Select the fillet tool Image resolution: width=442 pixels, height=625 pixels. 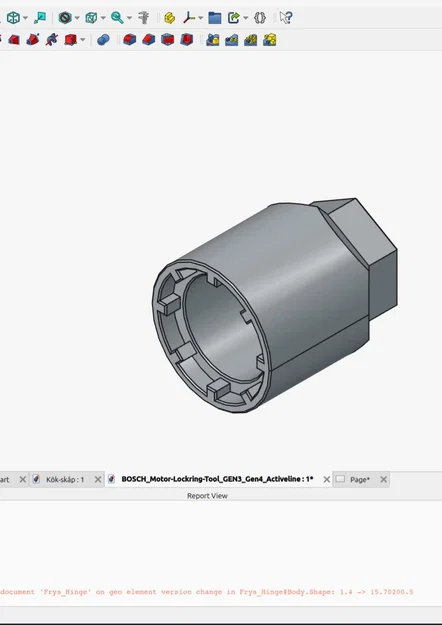(130, 39)
